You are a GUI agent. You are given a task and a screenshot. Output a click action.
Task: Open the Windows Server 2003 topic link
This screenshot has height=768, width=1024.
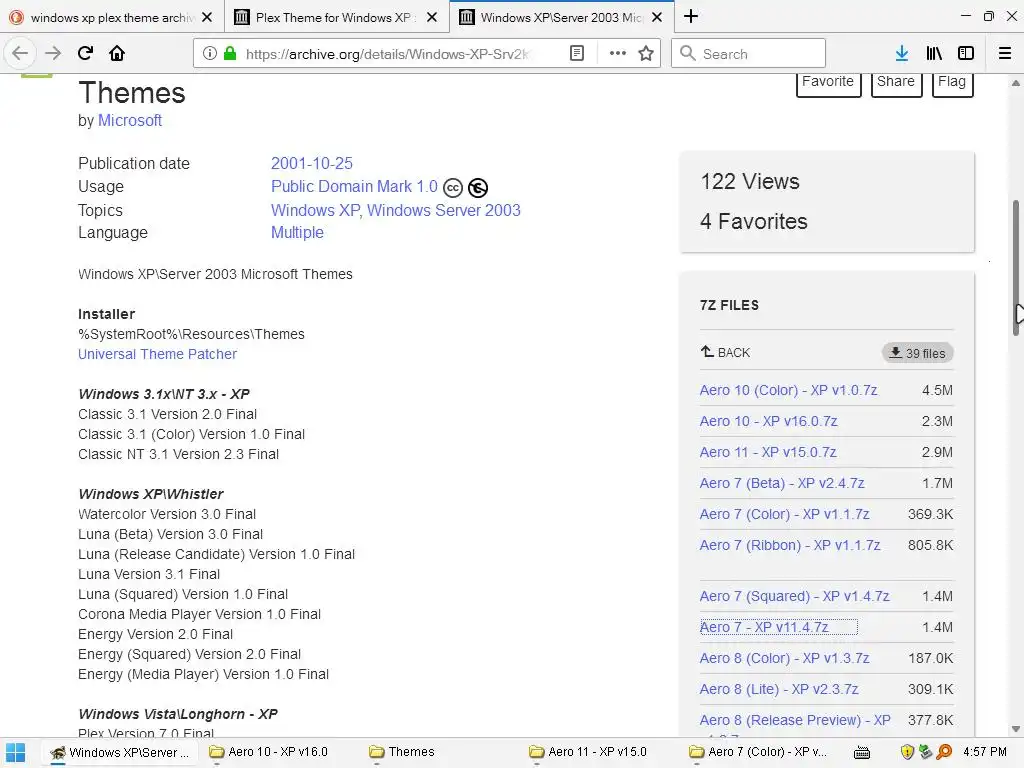pyautogui.click(x=444, y=210)
